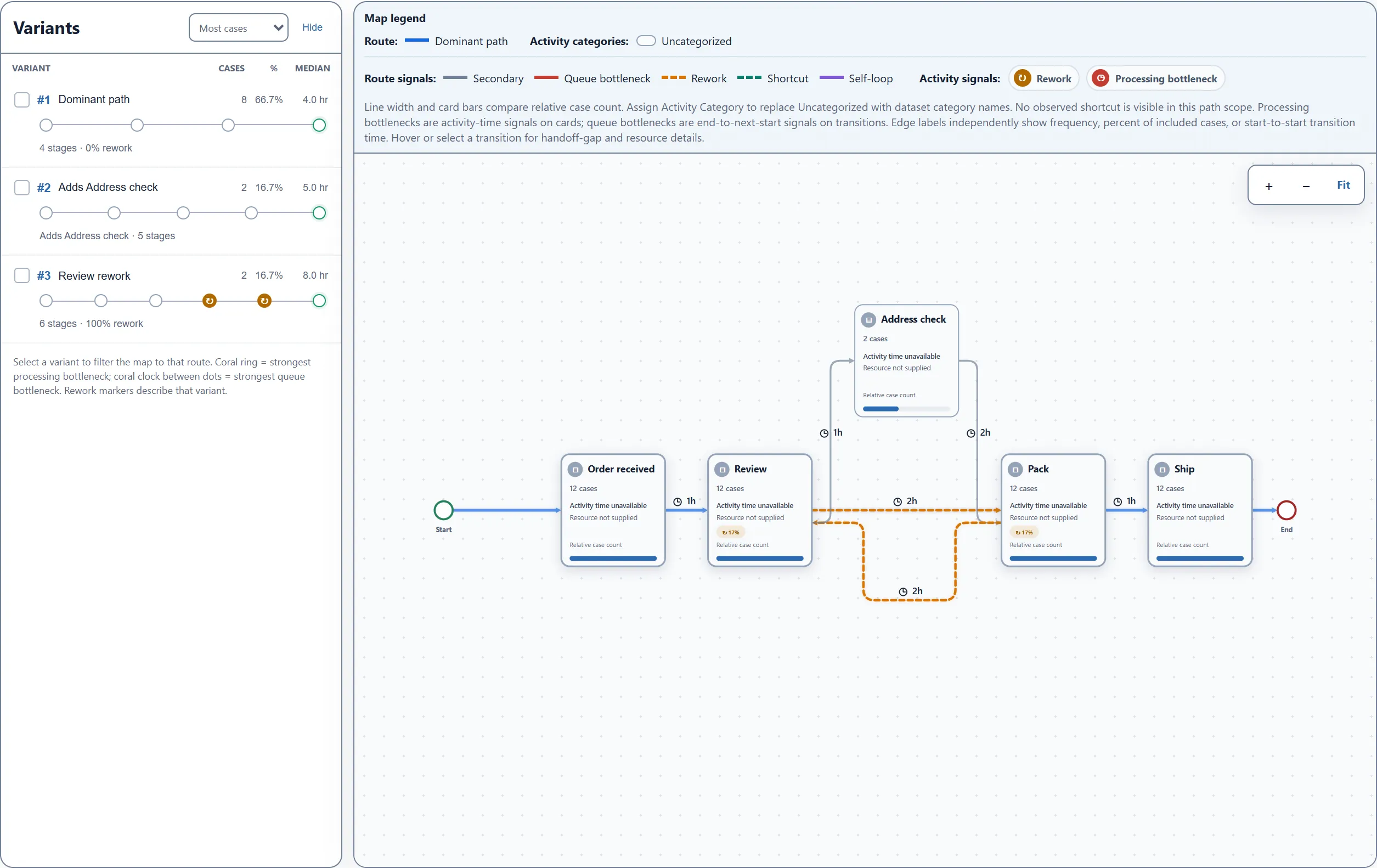Click the Order received activity icon
This screenshot has height=868, width=1377.
pyautogui.click(x=576, y=470)
